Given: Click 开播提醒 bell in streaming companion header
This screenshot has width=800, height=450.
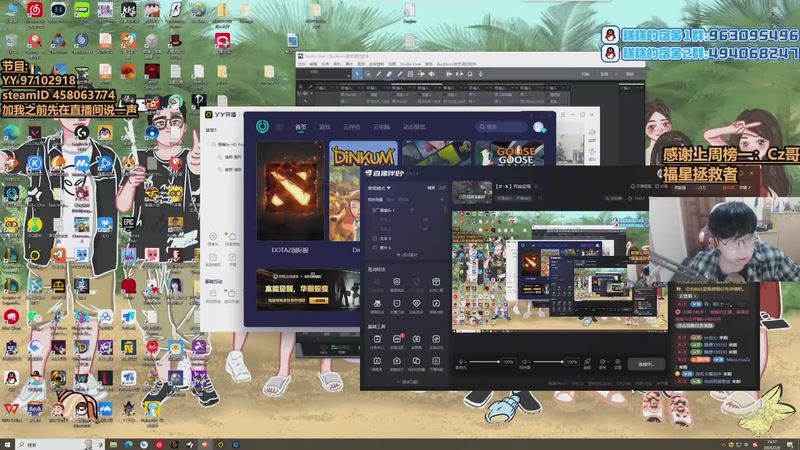Looking at the screenshot, I should click(641, 186).
